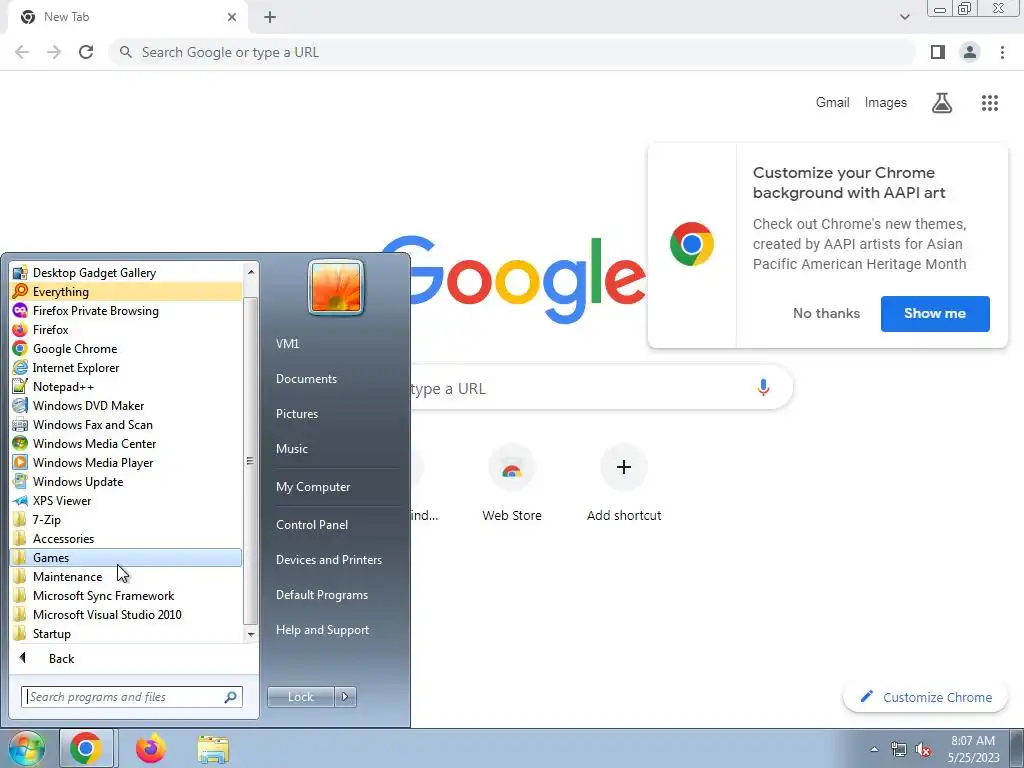Image resolution: width=1024 pixels, height=768 pixels.
Task: Click the Chrome back arrow
Action: click(x=22, y=52)
